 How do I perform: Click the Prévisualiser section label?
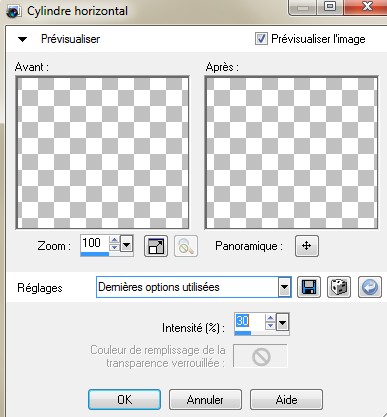[x=70, y=39]
